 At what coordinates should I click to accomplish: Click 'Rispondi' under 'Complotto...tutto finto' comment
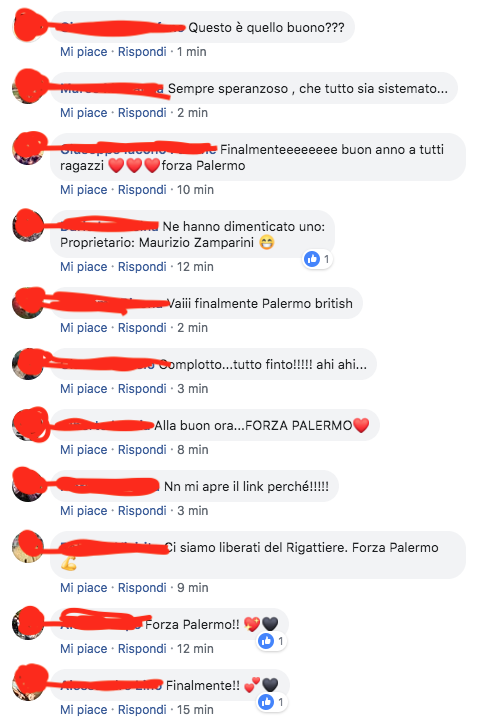pyautogui.click(x=142, y=389)
